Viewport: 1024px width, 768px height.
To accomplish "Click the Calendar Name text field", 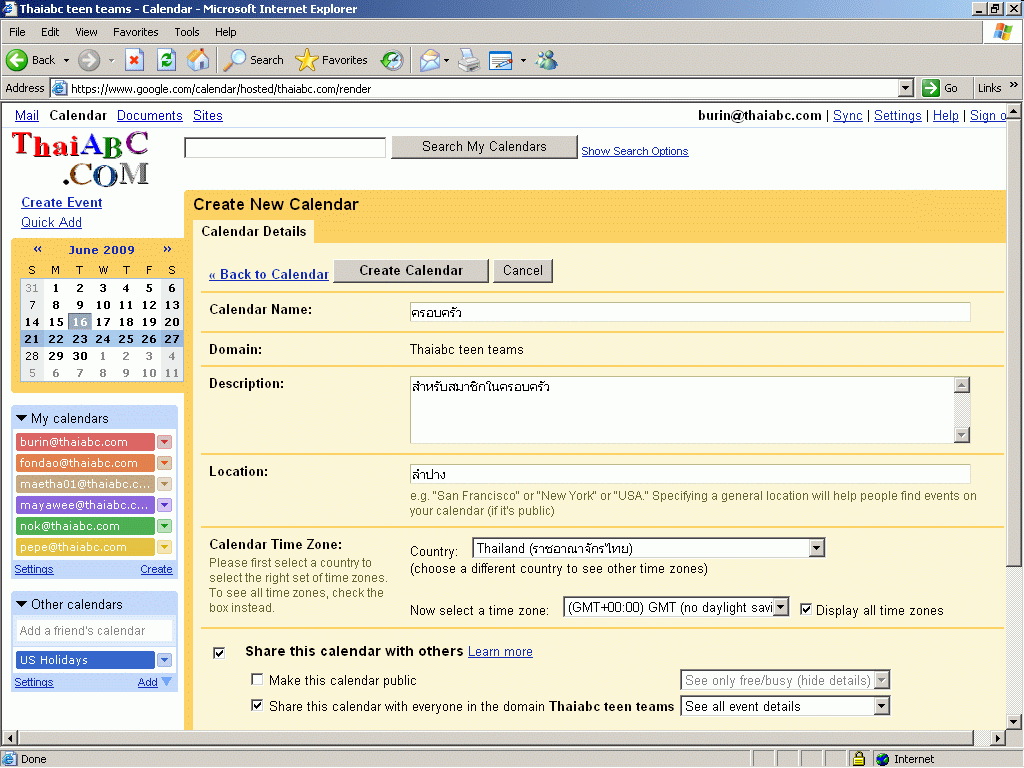I will (690, 312).
